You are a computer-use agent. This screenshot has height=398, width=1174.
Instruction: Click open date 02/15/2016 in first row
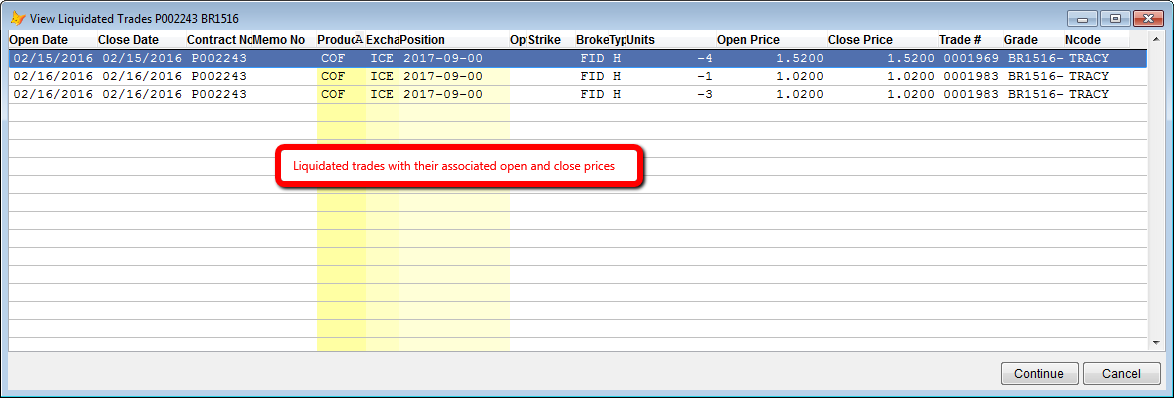(x=53, y=58)
